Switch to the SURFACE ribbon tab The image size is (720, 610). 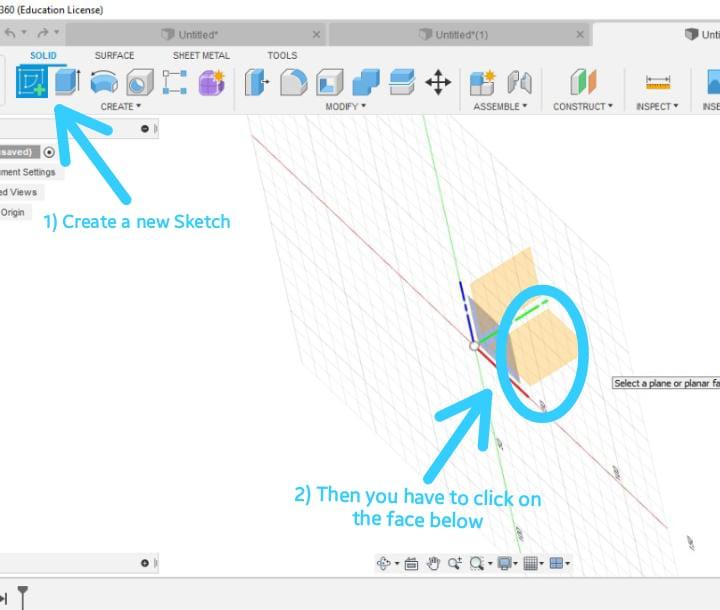point(114,56)
